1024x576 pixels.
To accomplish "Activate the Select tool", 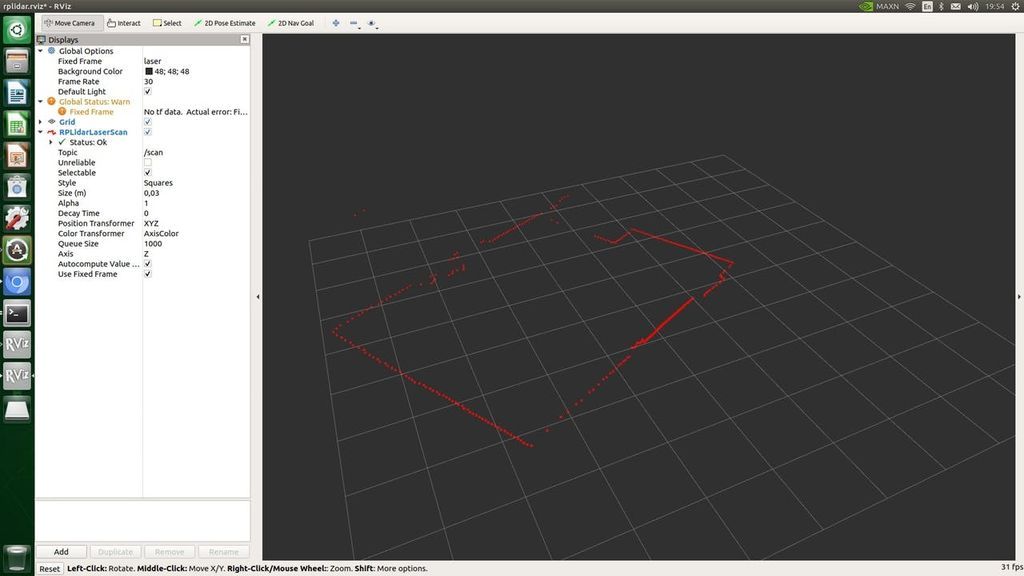I will coord(167,22).
